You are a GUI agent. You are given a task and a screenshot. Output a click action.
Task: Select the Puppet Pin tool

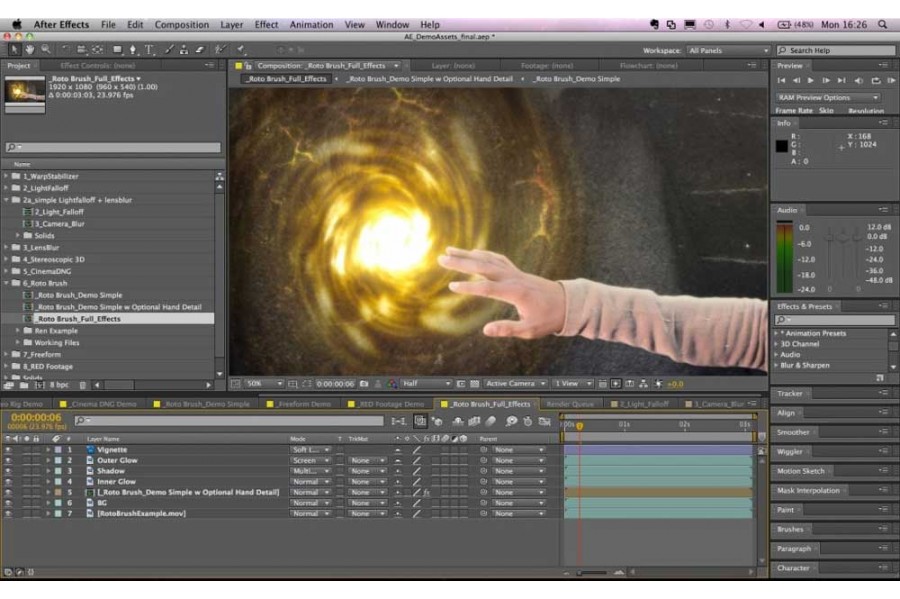coord(240,50)
